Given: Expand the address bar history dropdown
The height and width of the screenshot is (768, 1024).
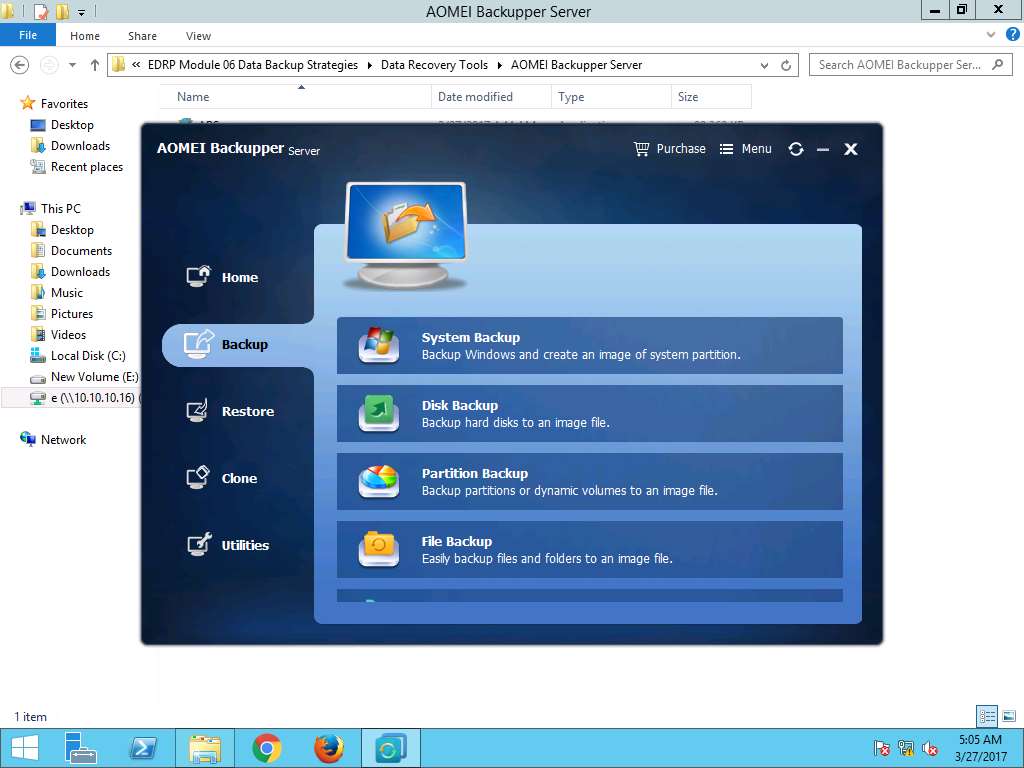Looking at the screenshot, I should coord(764,65).
